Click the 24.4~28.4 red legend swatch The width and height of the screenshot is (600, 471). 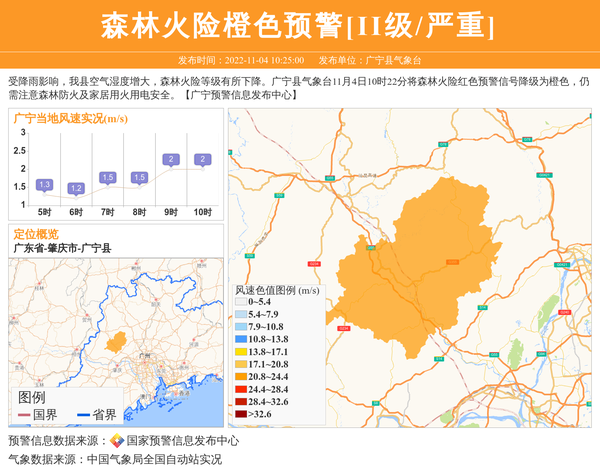click(241, 389)
